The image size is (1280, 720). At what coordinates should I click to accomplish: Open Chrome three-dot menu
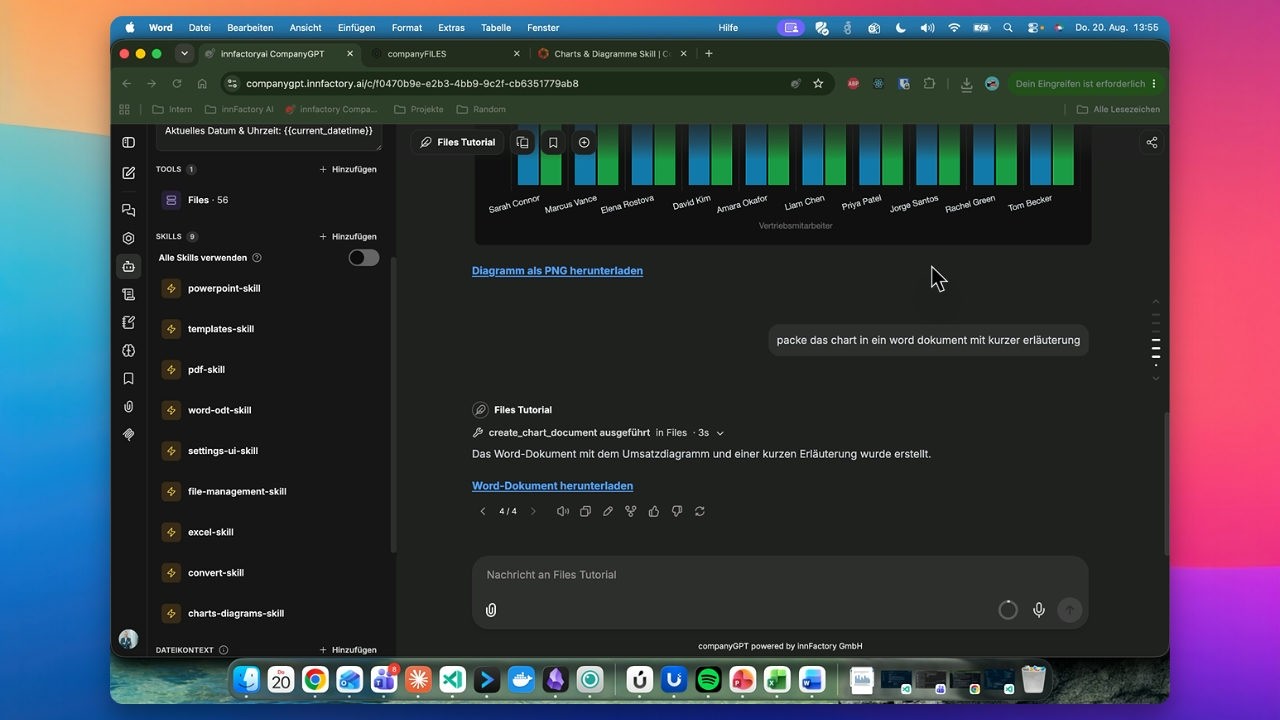[x=1154, y=84]
